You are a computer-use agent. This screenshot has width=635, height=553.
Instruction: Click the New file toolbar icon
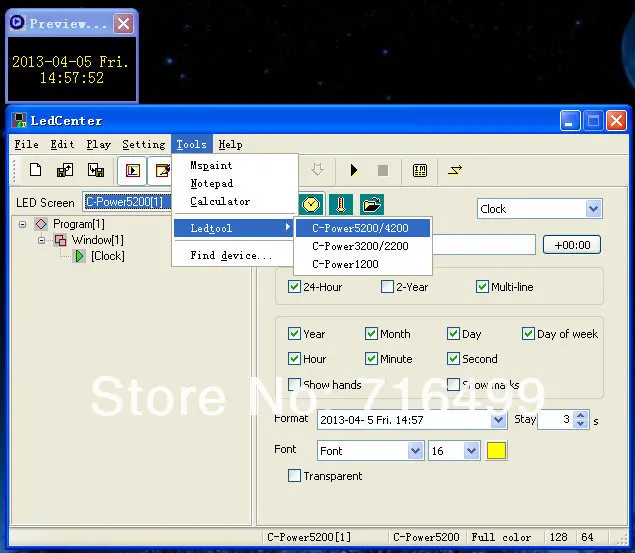coord(35,170)
